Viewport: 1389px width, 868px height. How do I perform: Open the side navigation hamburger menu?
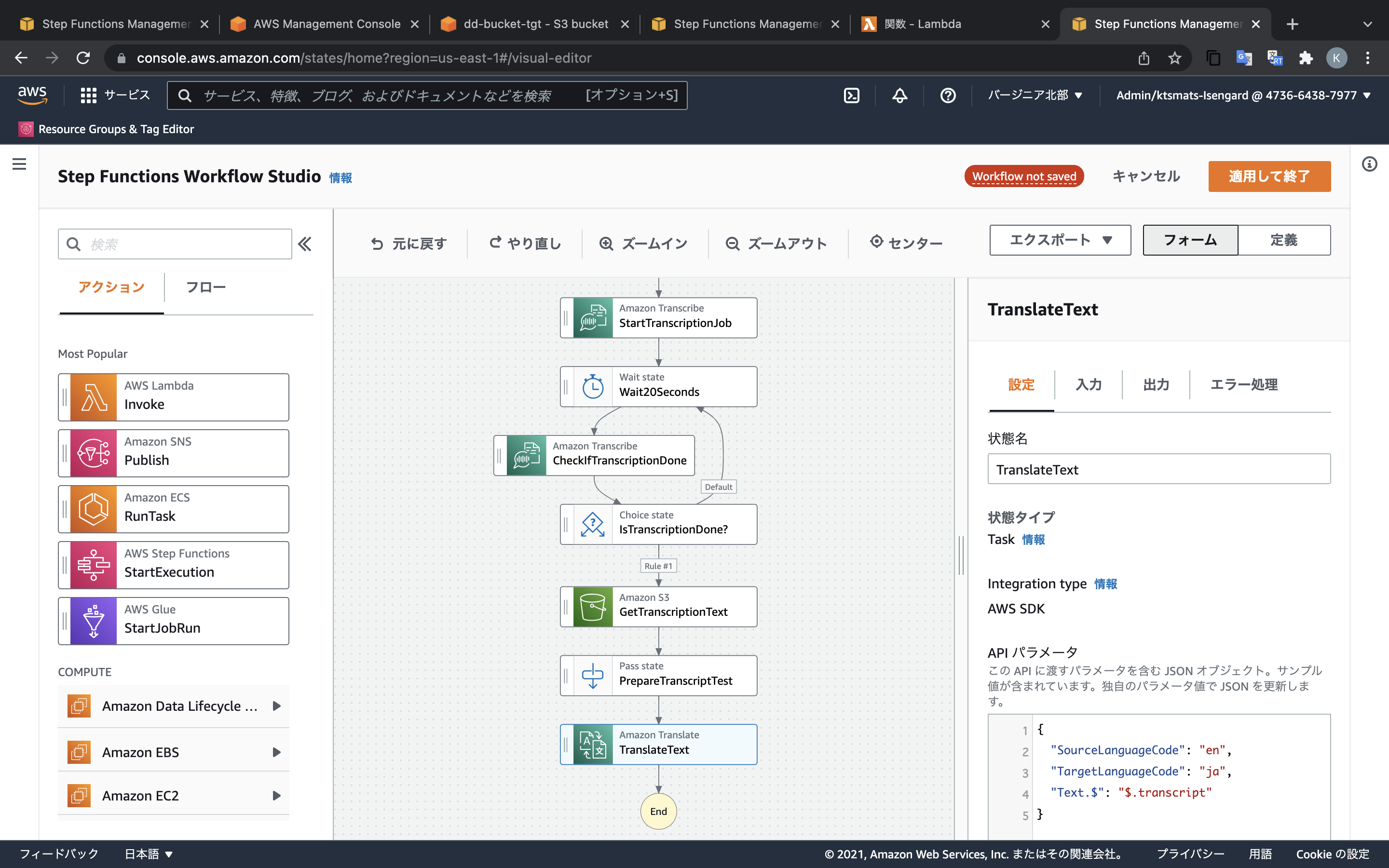19,164
